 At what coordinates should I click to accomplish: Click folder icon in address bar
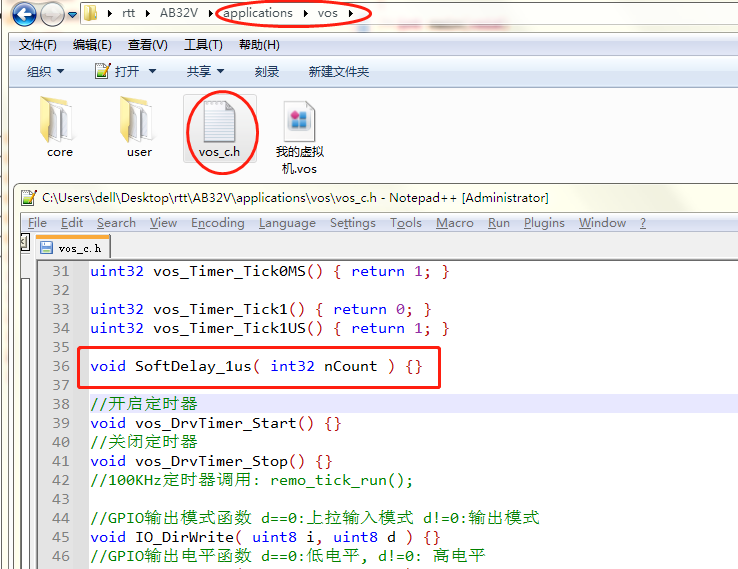(90, 13)
